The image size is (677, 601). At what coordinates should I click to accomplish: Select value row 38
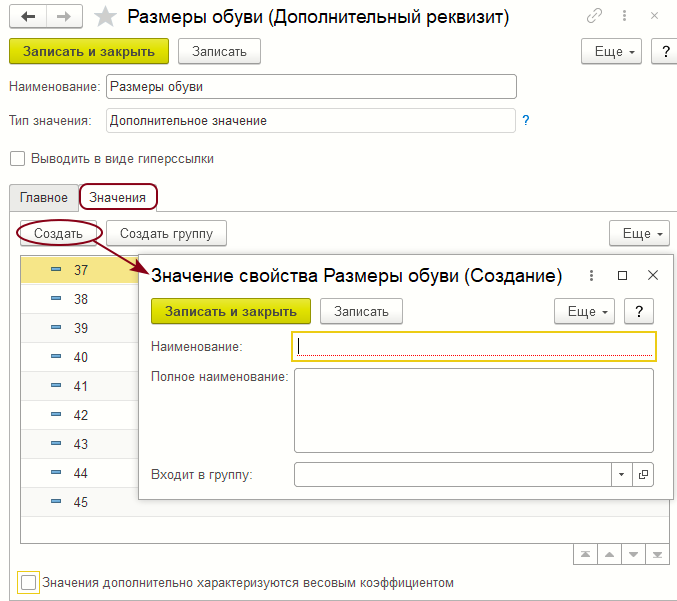(x=80, y=299)
